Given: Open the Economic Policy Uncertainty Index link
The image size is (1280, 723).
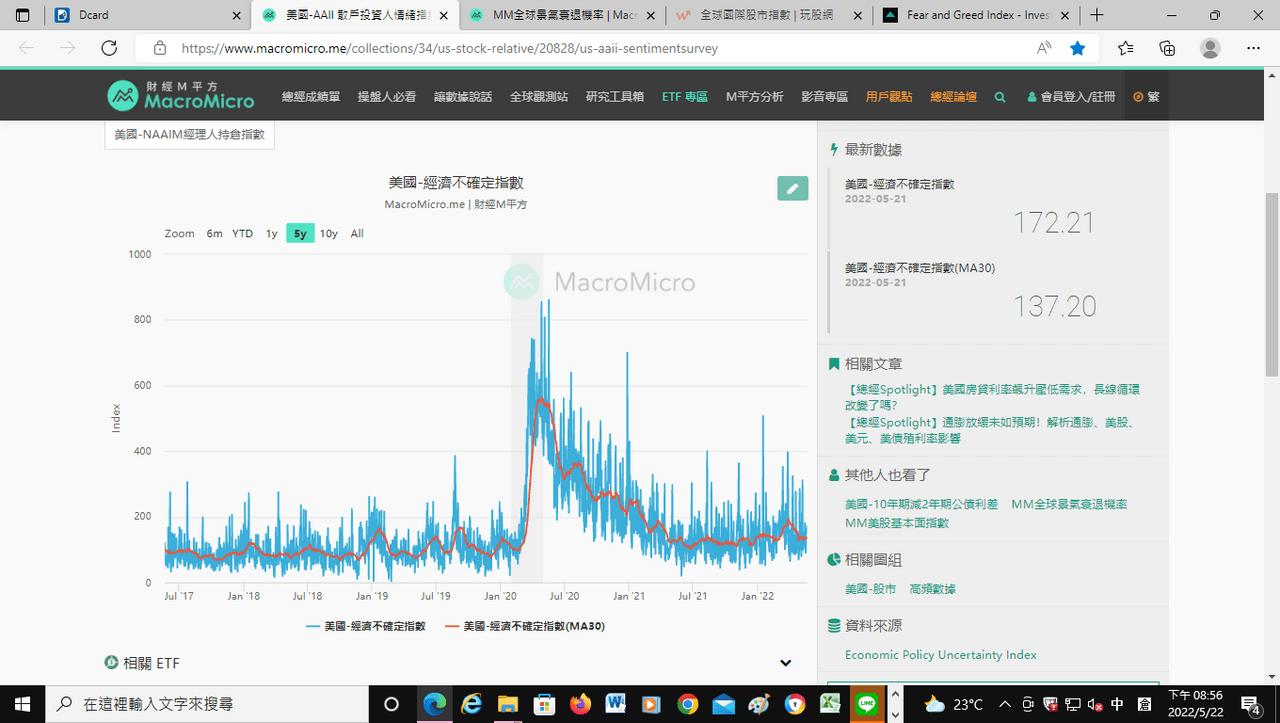Looking at the screenshot, I should coord(940,655).
